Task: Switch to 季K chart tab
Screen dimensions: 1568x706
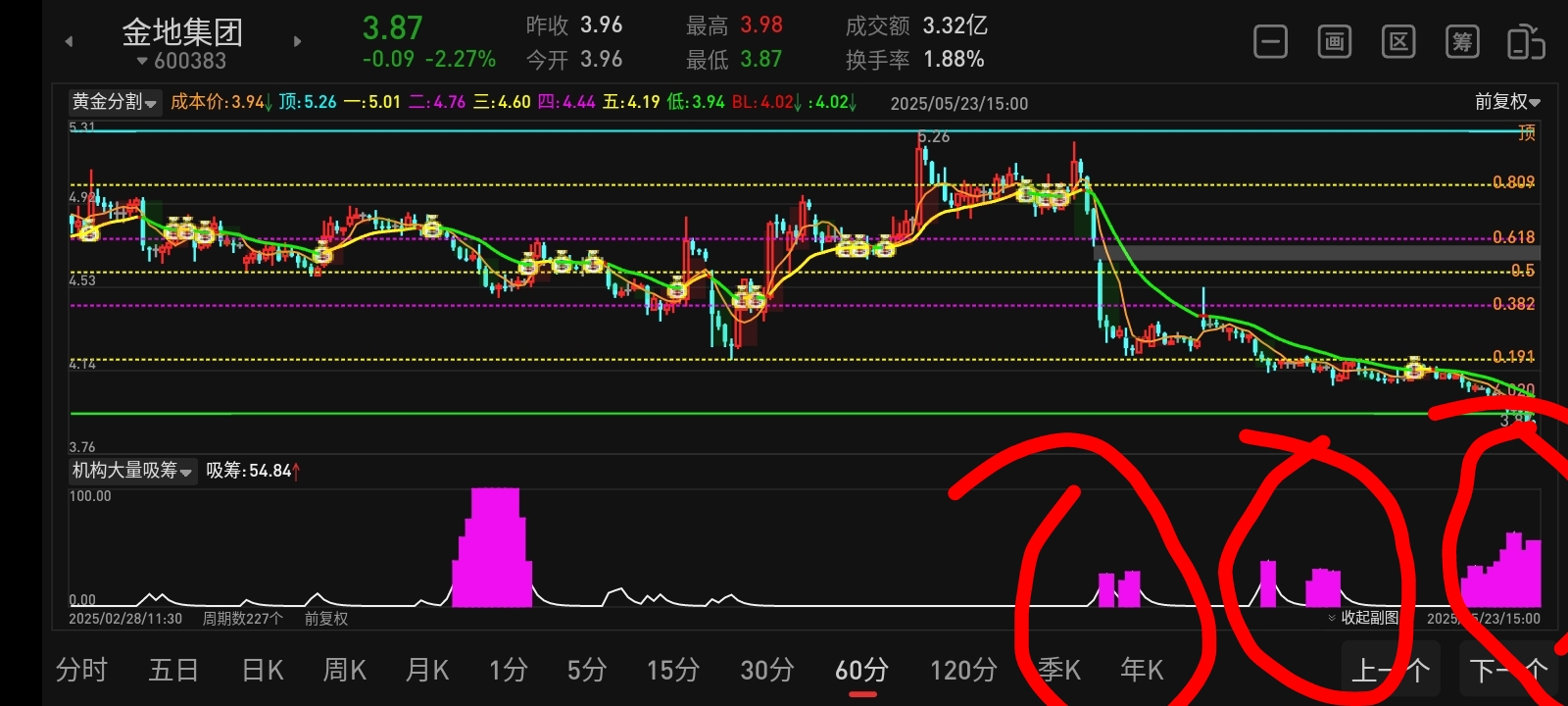Action: (x=1059, y=670)
